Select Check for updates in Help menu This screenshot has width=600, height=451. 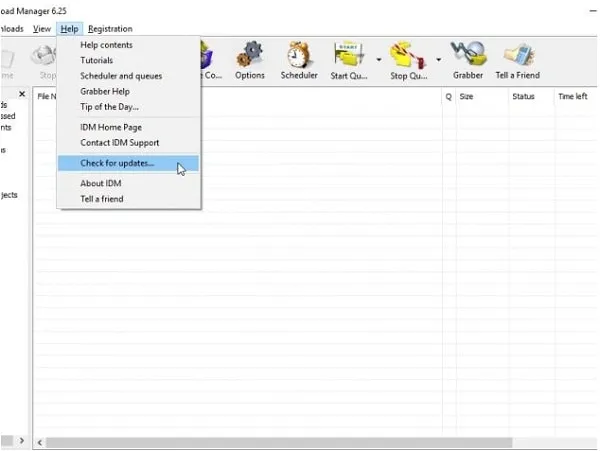(x=117, y=163)
